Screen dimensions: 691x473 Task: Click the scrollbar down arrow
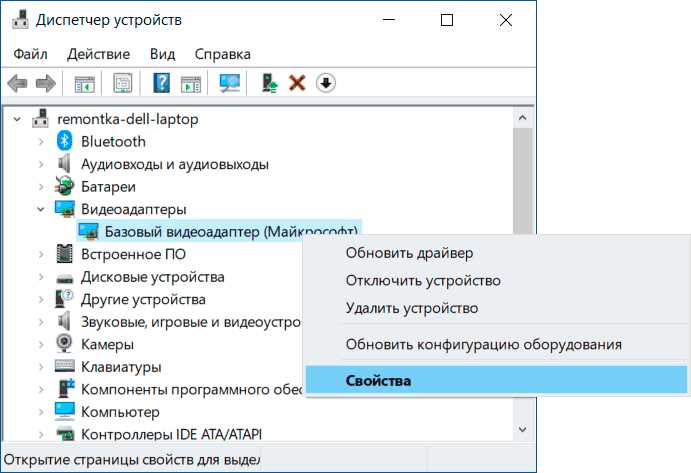[523, 429]
